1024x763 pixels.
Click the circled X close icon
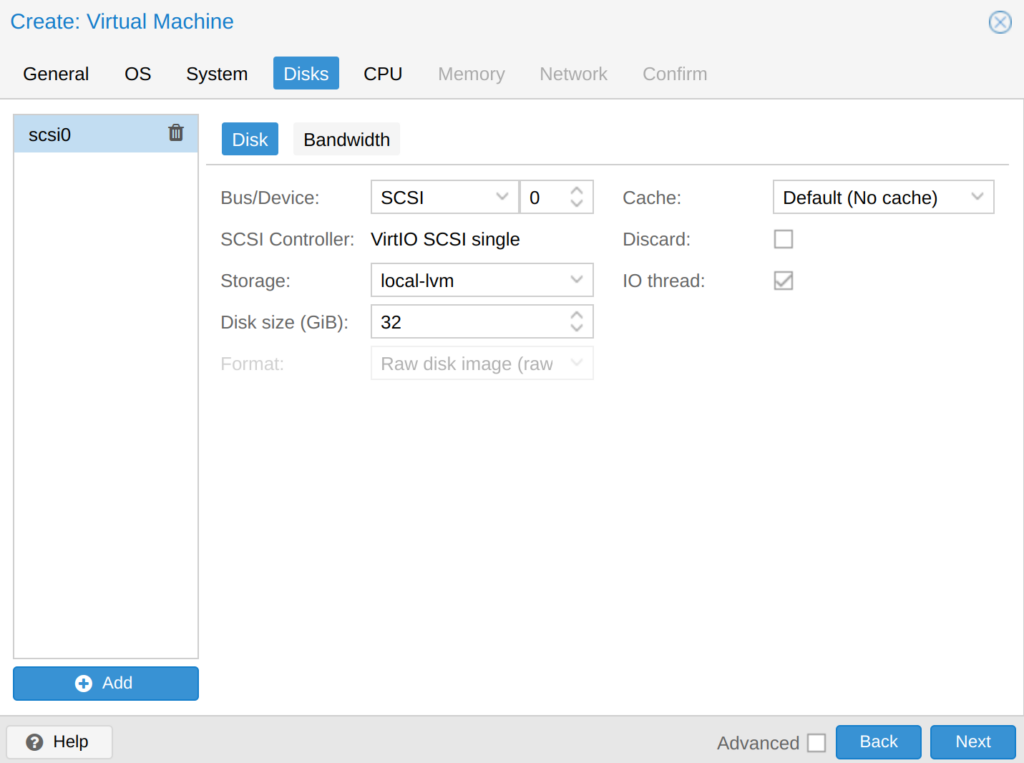pos(999,22)
